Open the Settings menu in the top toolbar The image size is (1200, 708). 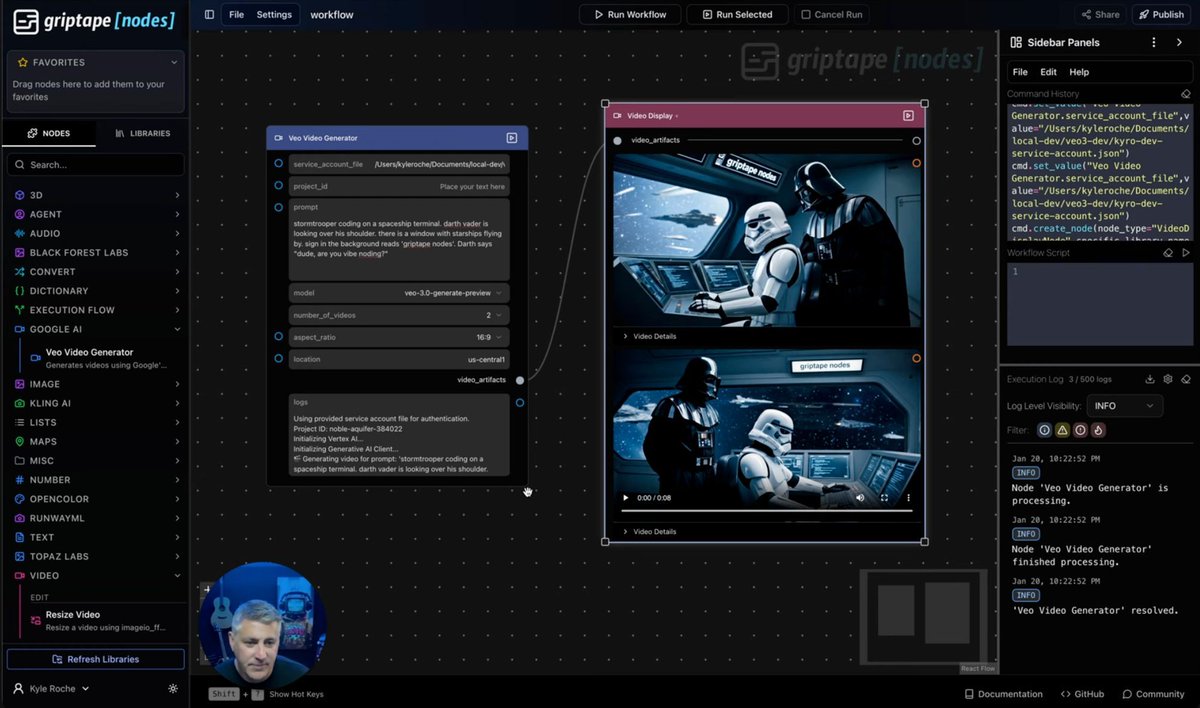tap(274, 15)
